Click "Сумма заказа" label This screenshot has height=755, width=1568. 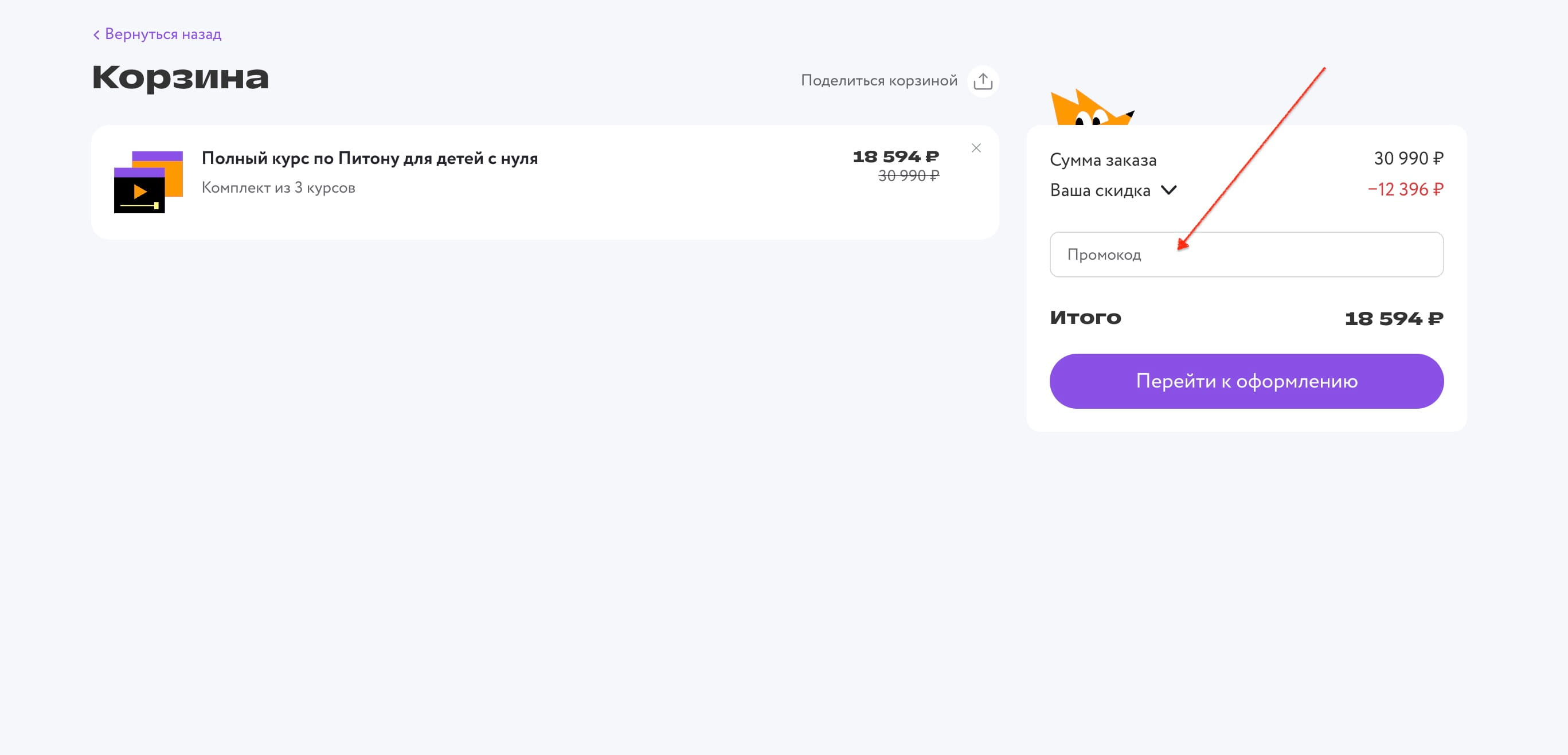tap(1103, 160)
